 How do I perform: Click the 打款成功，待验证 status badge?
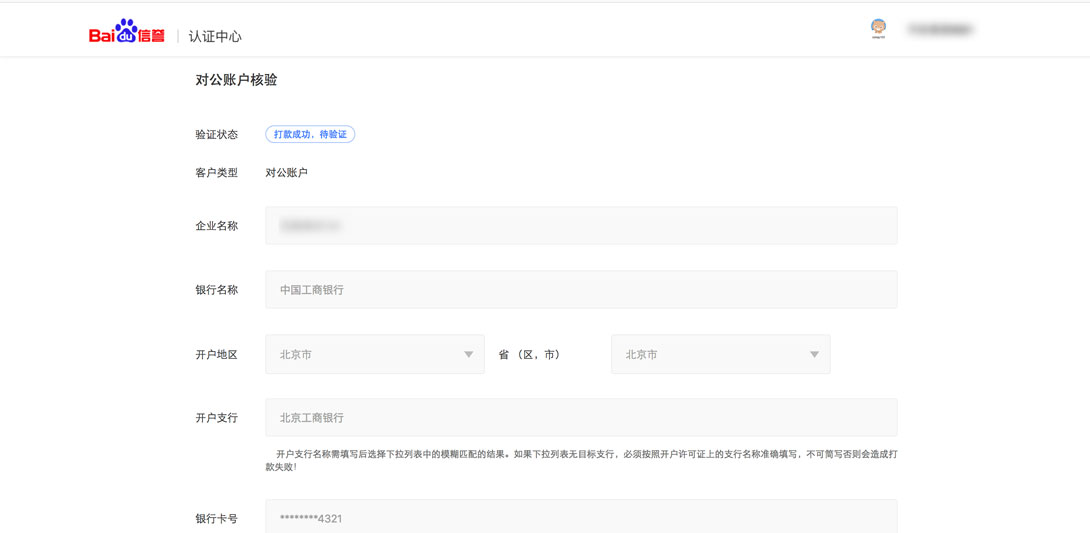(310, 134)
